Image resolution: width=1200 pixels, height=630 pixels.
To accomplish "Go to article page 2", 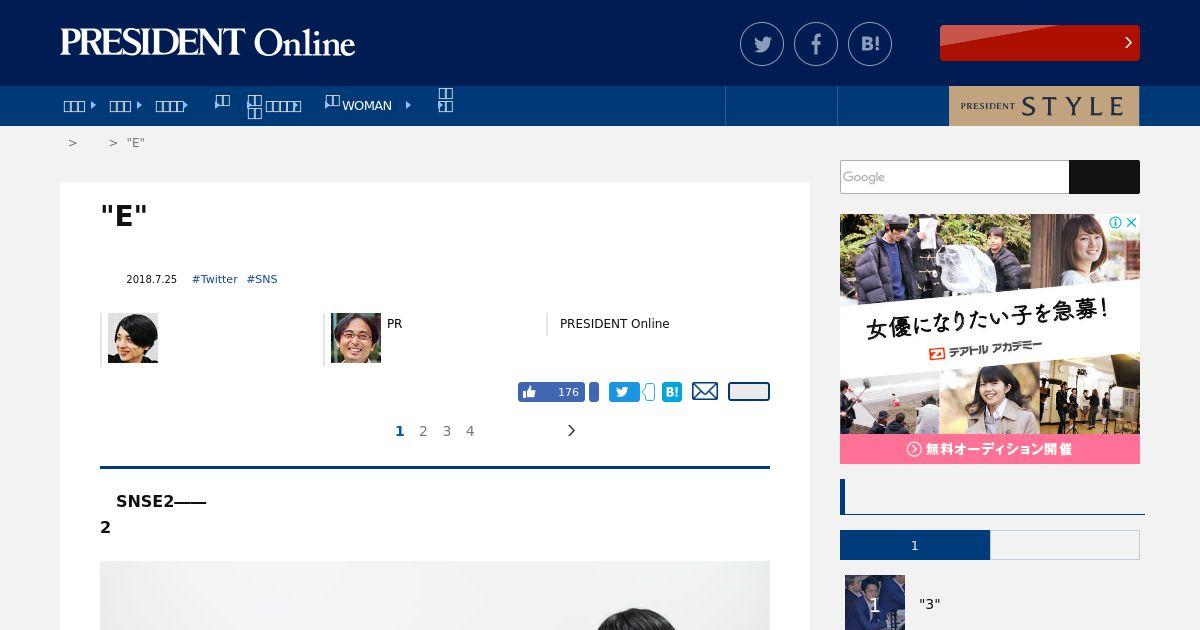I will coord(423,431).
